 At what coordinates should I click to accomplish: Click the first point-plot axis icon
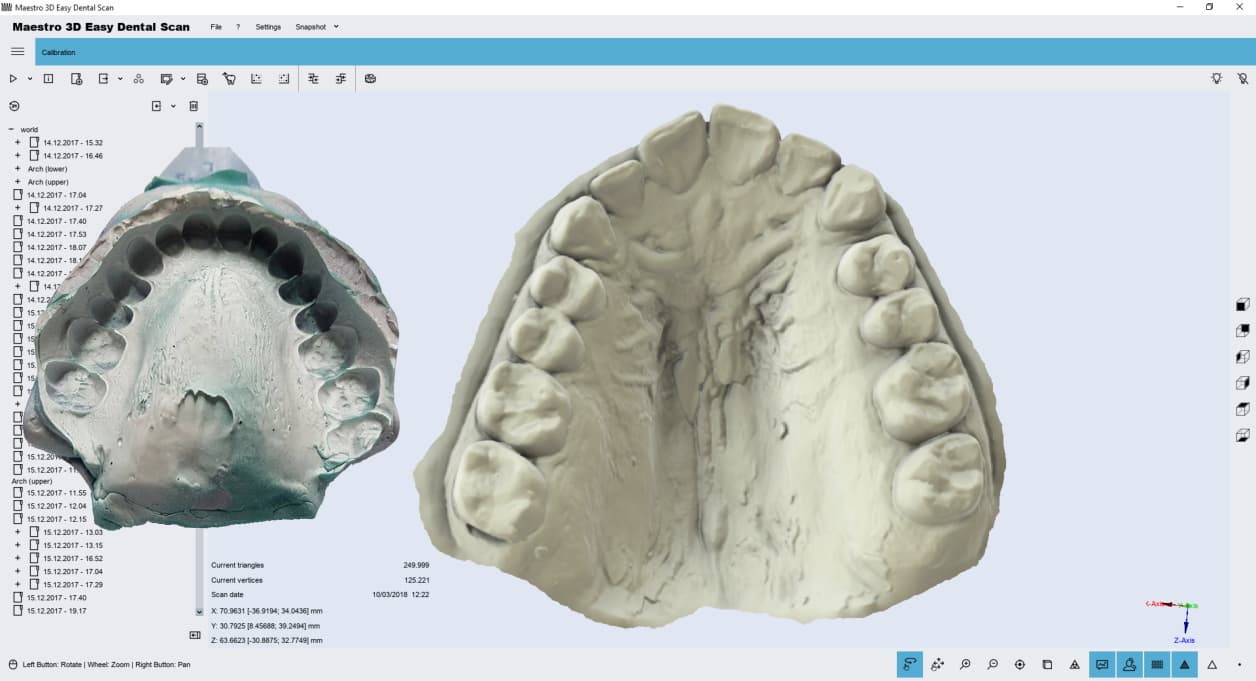point(256,78)
